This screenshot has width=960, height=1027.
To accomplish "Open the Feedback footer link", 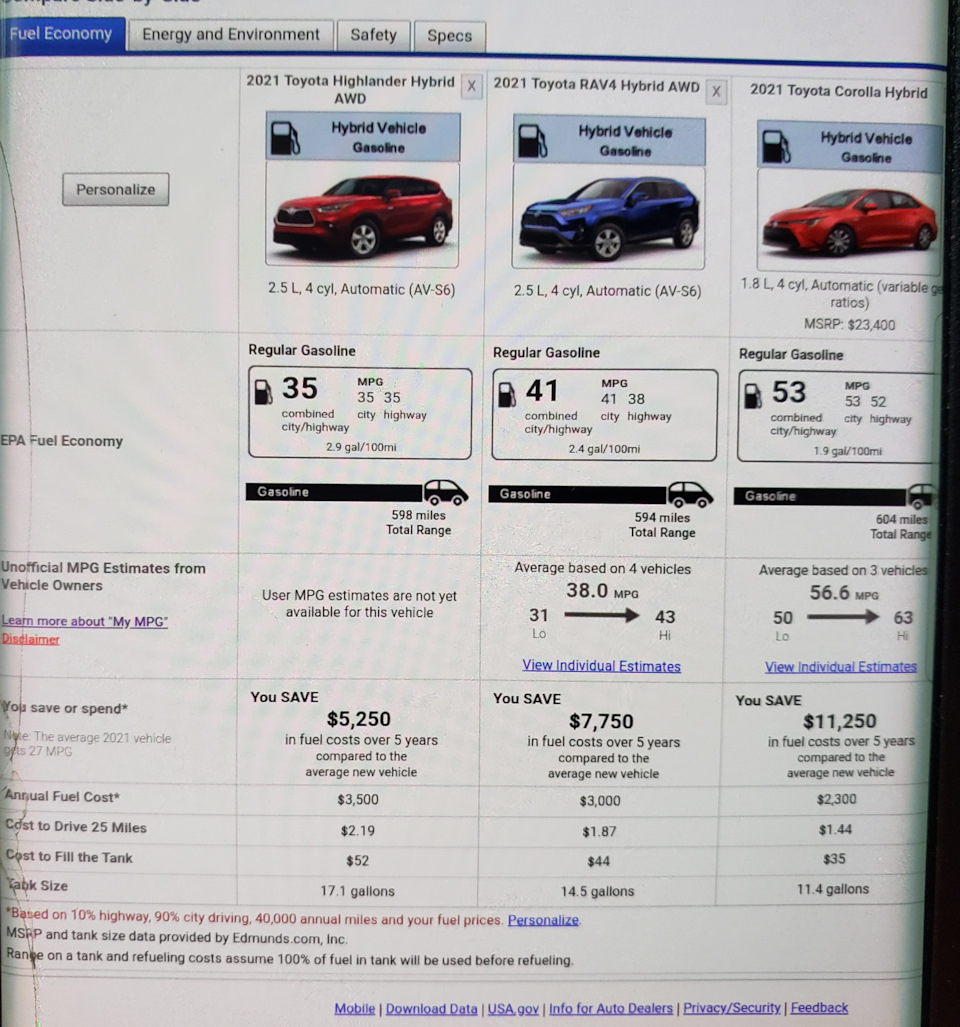I will (x=819, y=1007).
